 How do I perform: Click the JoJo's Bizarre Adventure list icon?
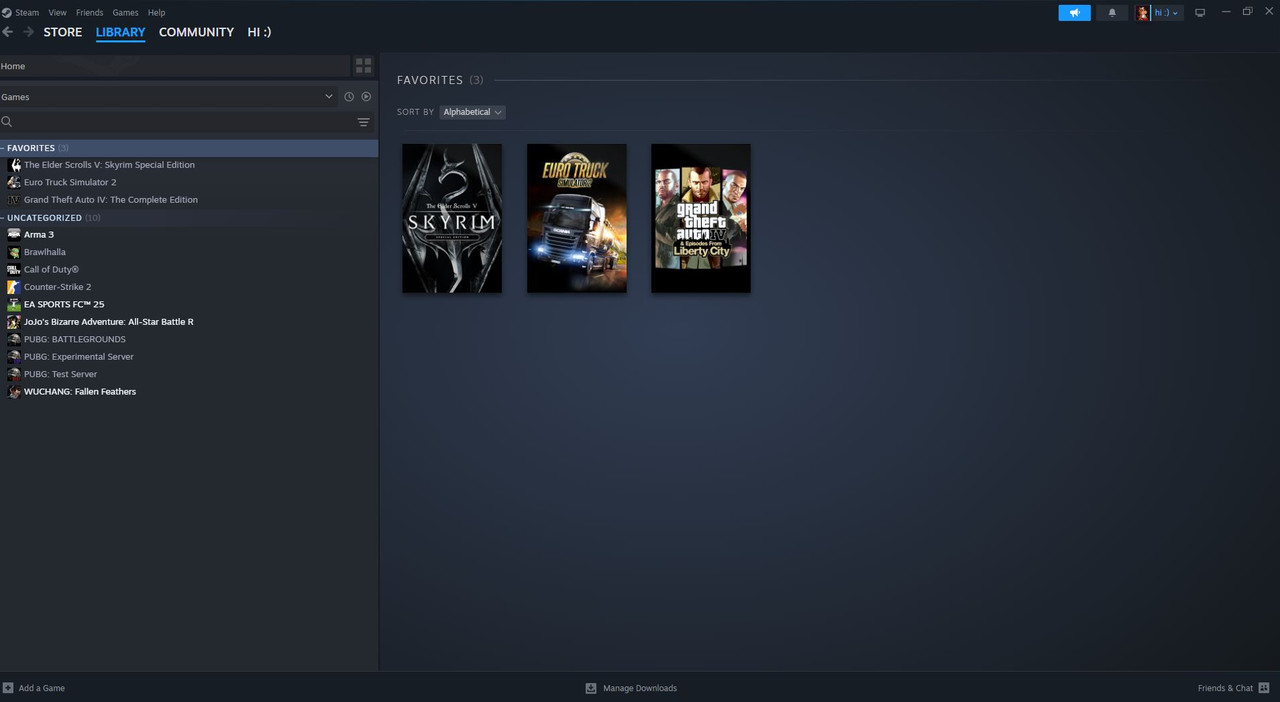pyautogui.click(x=14, y=322)
